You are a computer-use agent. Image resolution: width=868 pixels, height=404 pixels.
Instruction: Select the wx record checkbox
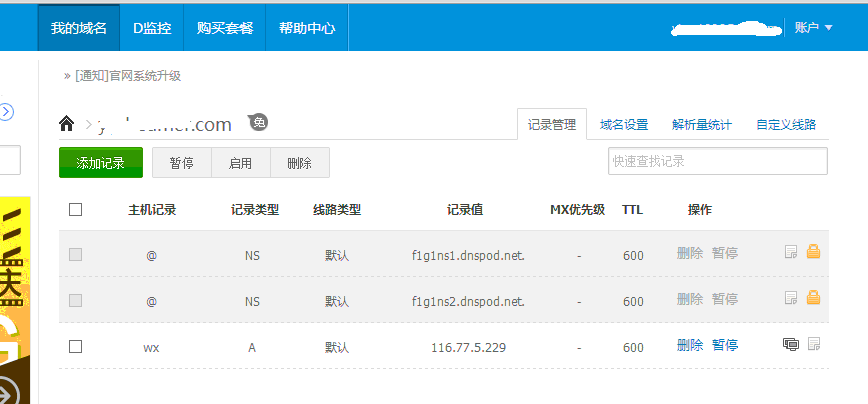75,346
